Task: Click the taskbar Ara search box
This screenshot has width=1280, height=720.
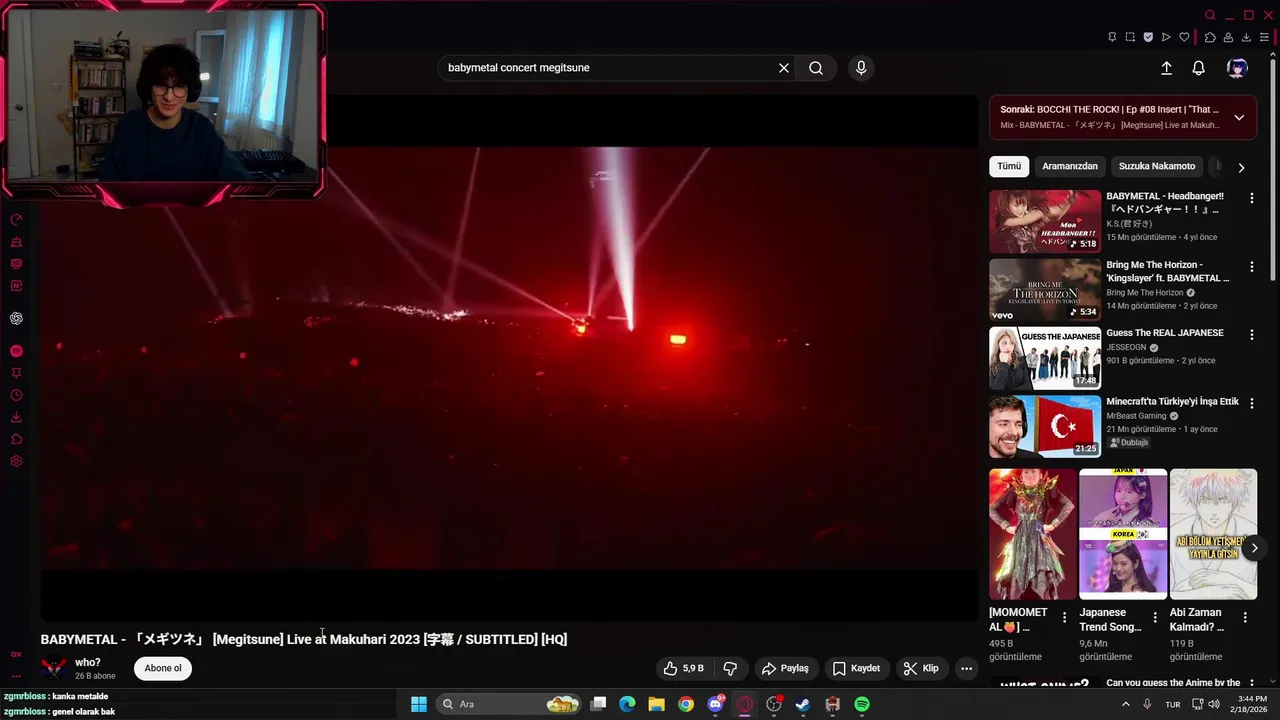Action: (510, 704)
